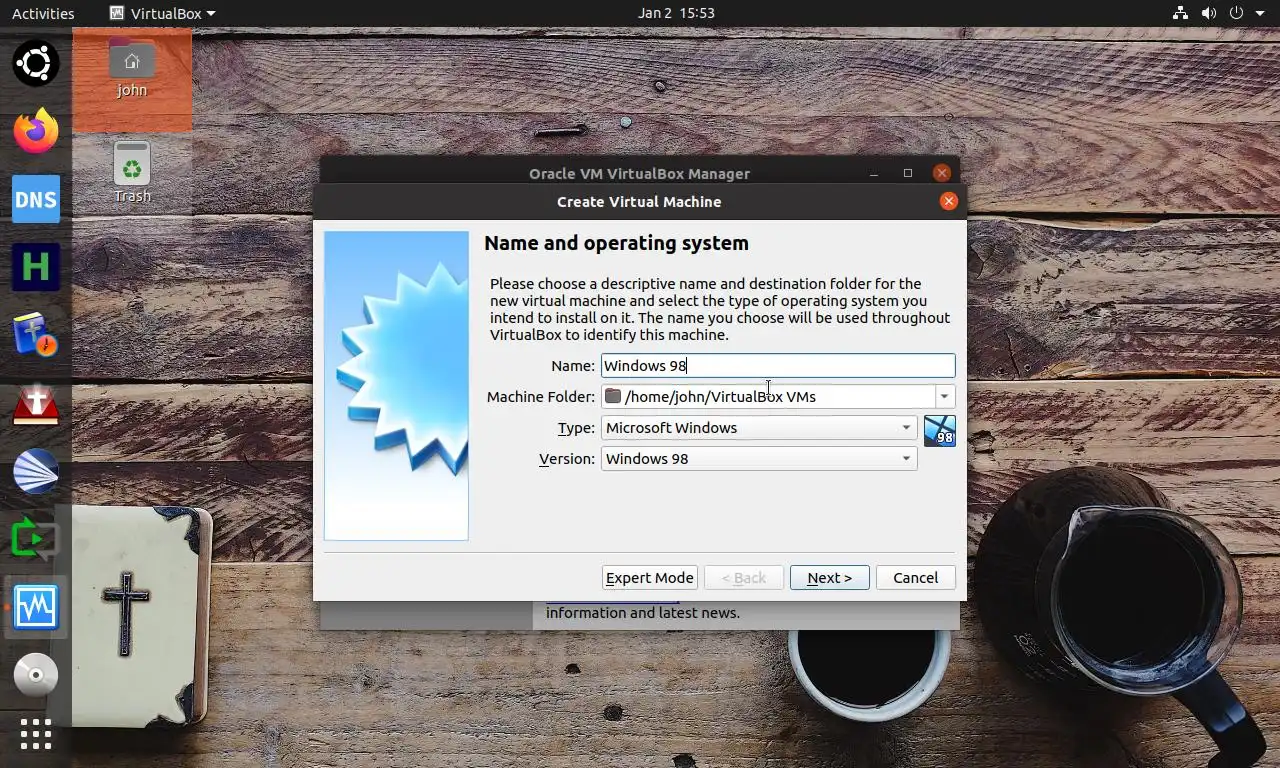Open the john home folder icon
1280x768 pixels.
pos(132,68)
